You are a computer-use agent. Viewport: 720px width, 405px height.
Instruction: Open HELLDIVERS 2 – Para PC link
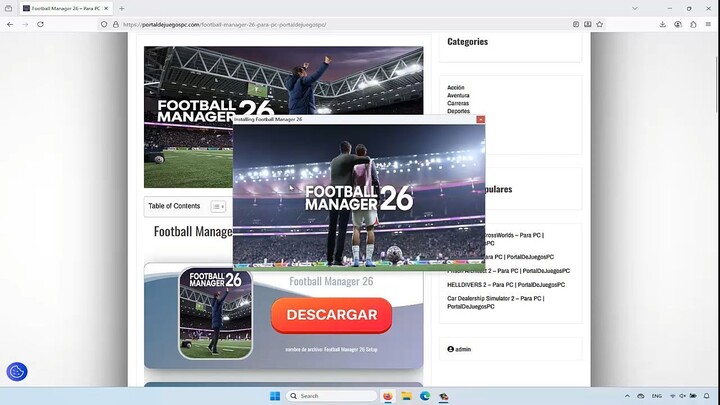point(494,285)
